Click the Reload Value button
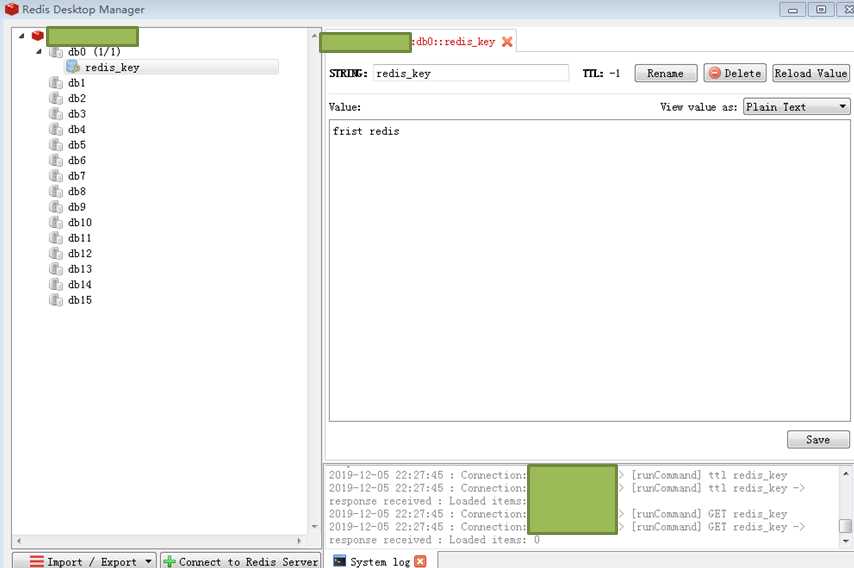854x568 pixels. coord(811,73)
